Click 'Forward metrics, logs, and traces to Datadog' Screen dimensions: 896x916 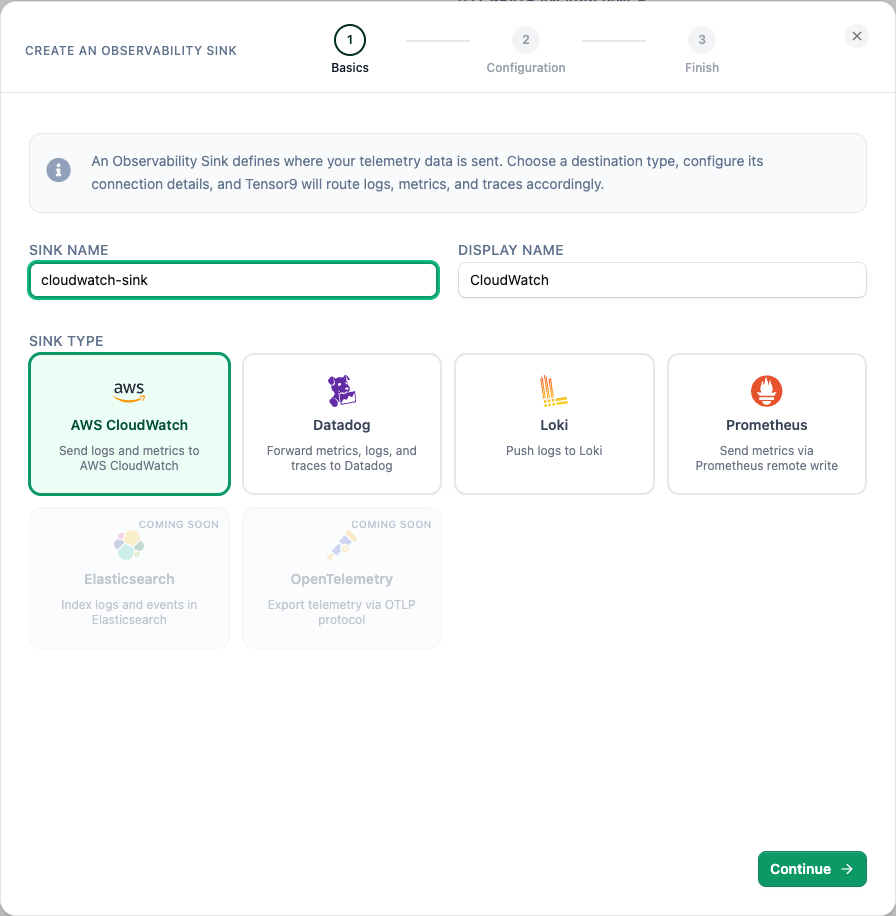click(342, 458)
